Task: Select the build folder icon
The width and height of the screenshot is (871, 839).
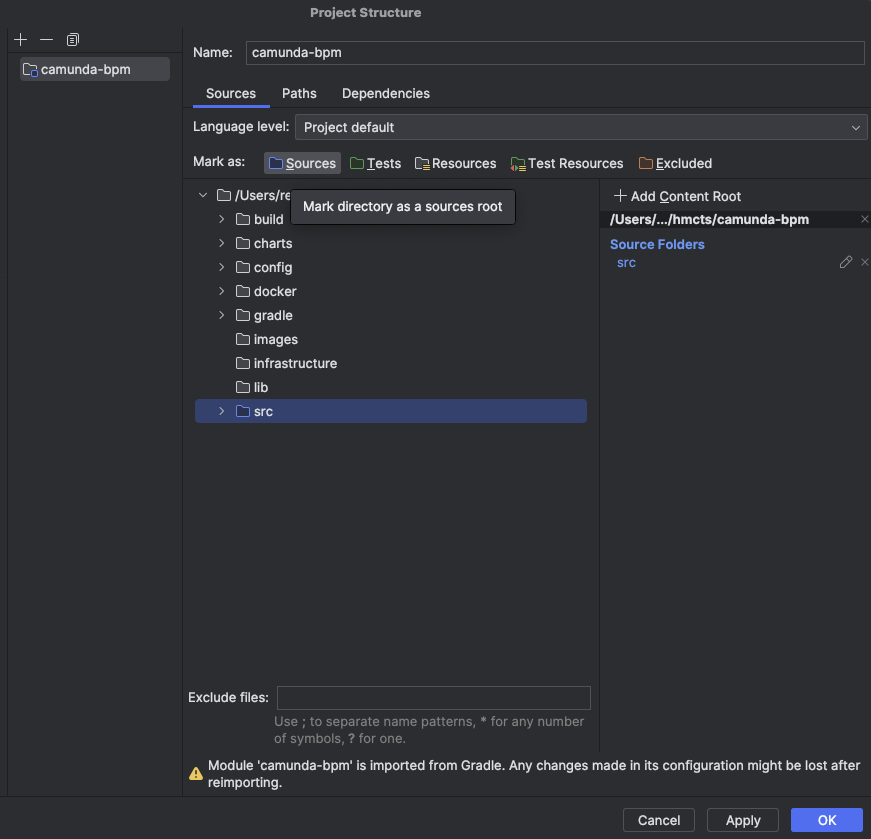Action: pyautogui.click(x=243, y=219)
